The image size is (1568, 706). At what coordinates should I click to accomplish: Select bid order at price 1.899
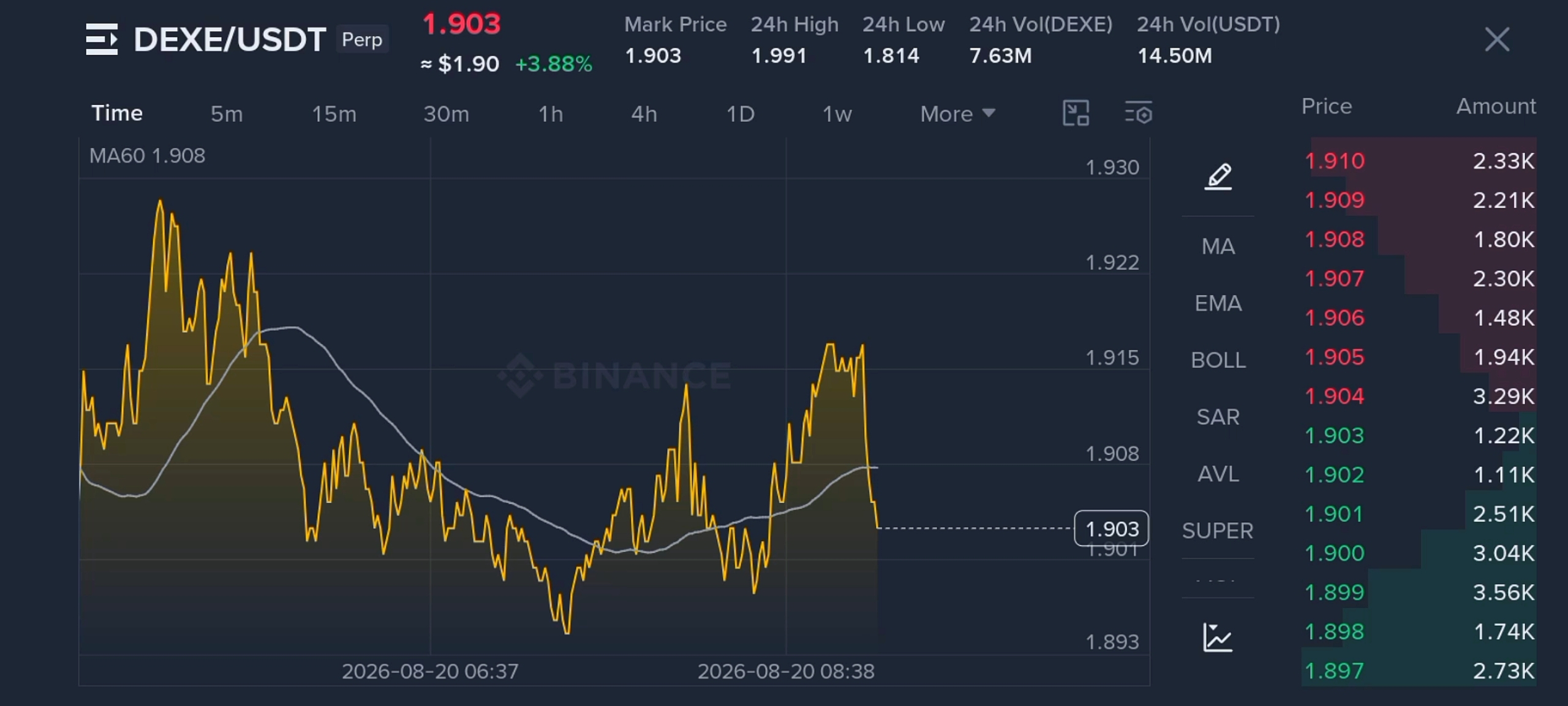pyautogui.click(x=1419, y=592)
